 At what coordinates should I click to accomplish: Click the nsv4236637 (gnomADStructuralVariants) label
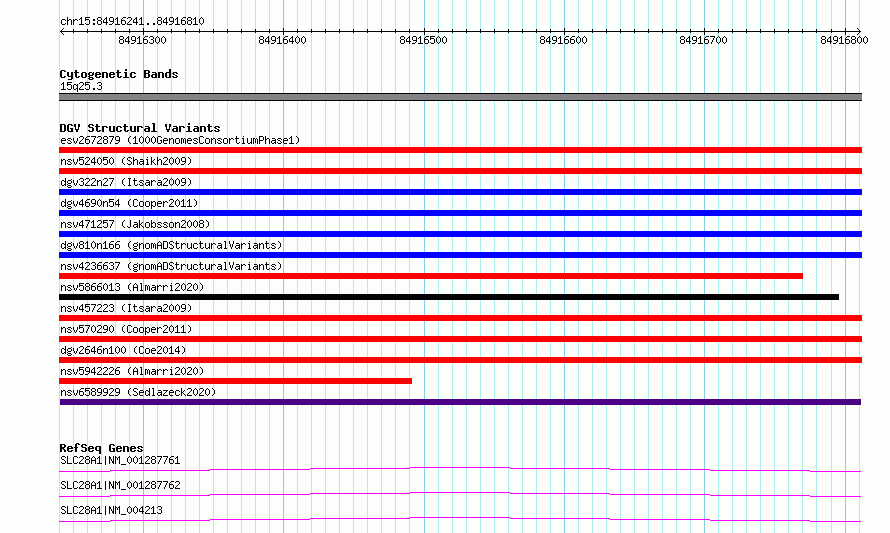(171, 266)
